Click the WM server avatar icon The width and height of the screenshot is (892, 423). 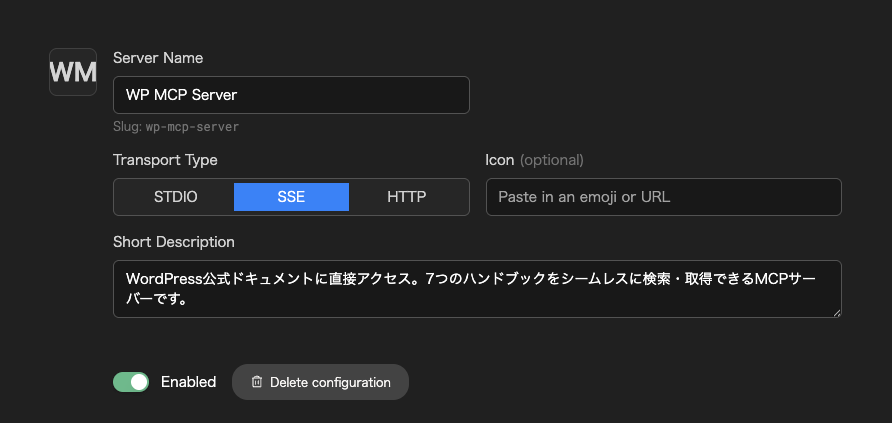pos(73,72)
